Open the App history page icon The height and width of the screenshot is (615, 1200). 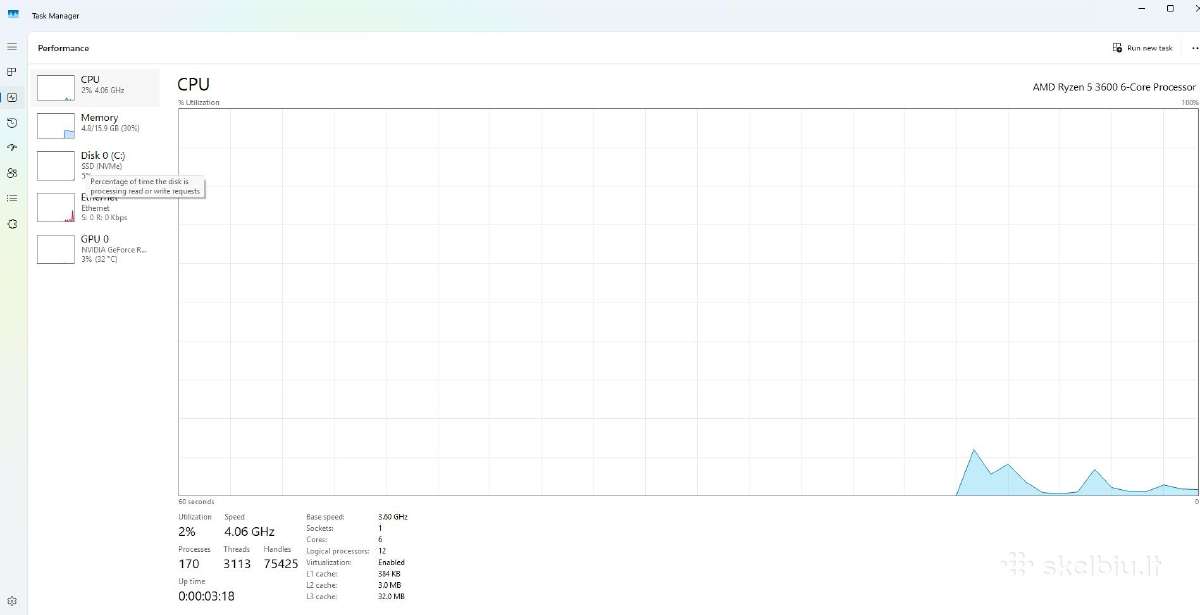(12, 122)
